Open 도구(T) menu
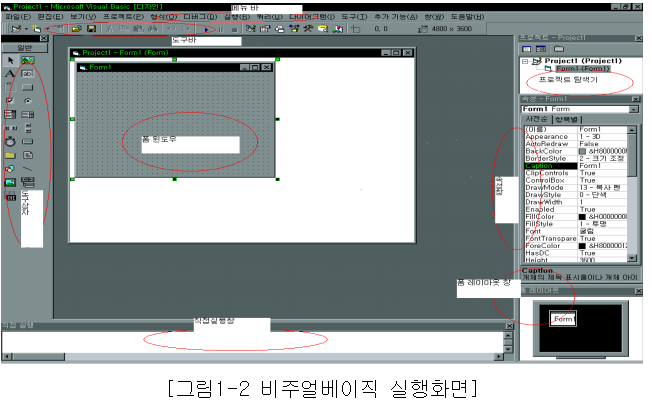This screenshot has height=407, width=652. point(355,17)
